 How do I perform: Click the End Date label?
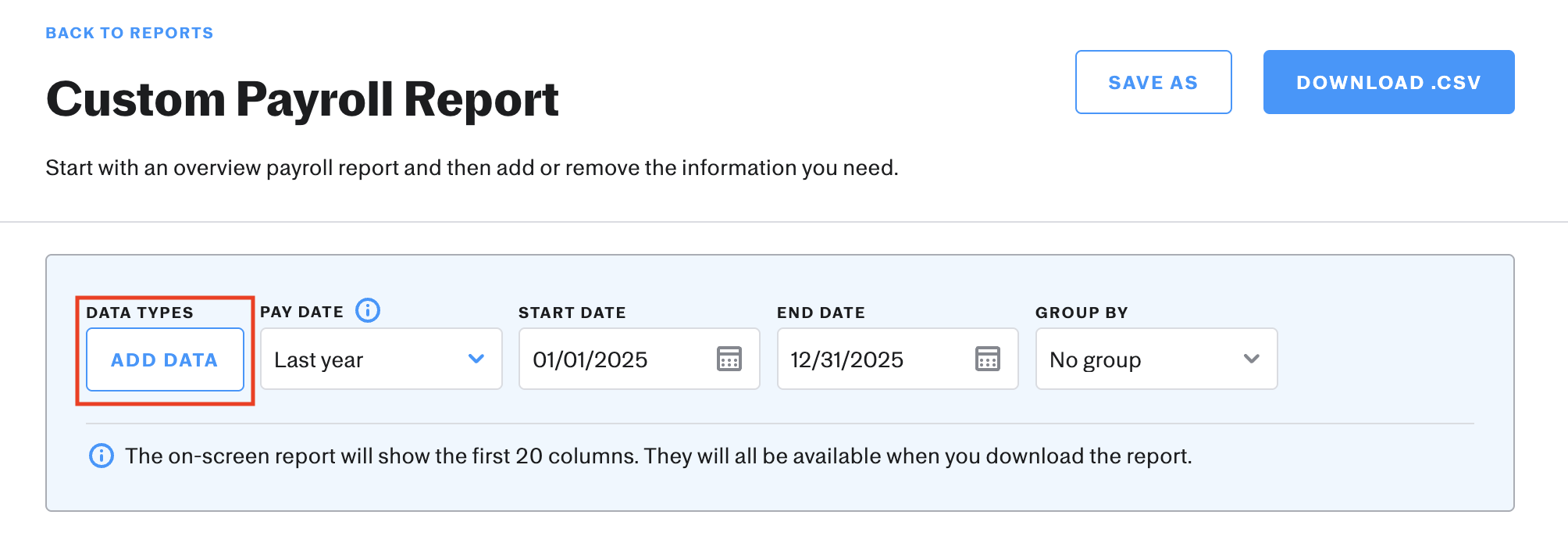point(821,313)
